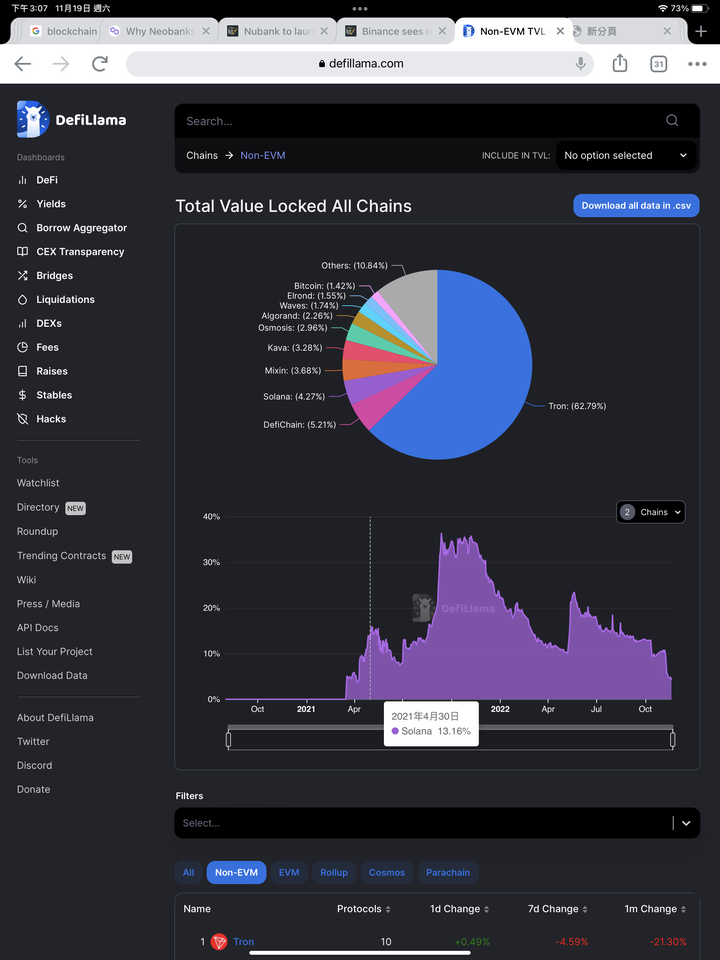The width and height of the screenshot is (720, 960).
Task: Click the DefiLlama logo
Action: pos(72,119)
